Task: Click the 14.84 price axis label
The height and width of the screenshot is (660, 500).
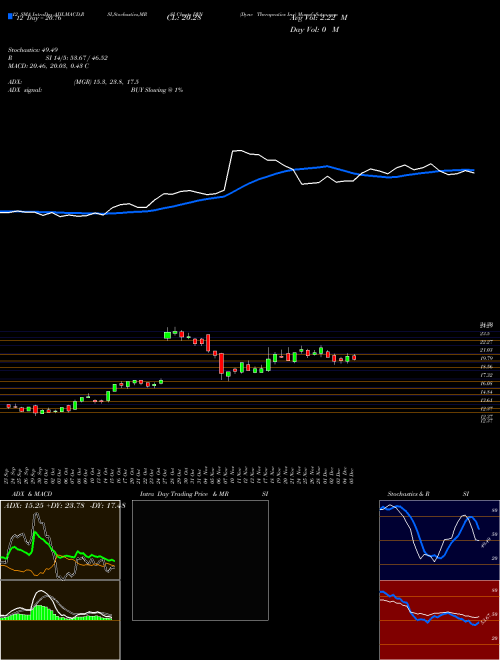Action: click(x=487, y=392)
